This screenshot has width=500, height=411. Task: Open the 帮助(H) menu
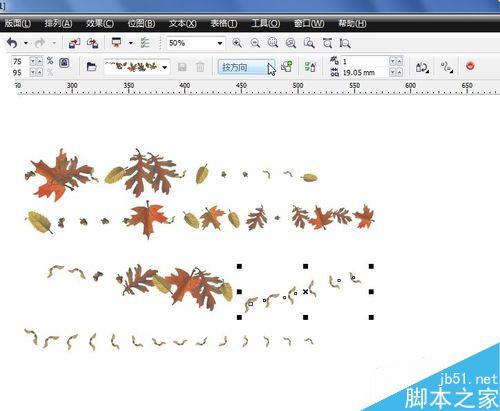[352, 23]
